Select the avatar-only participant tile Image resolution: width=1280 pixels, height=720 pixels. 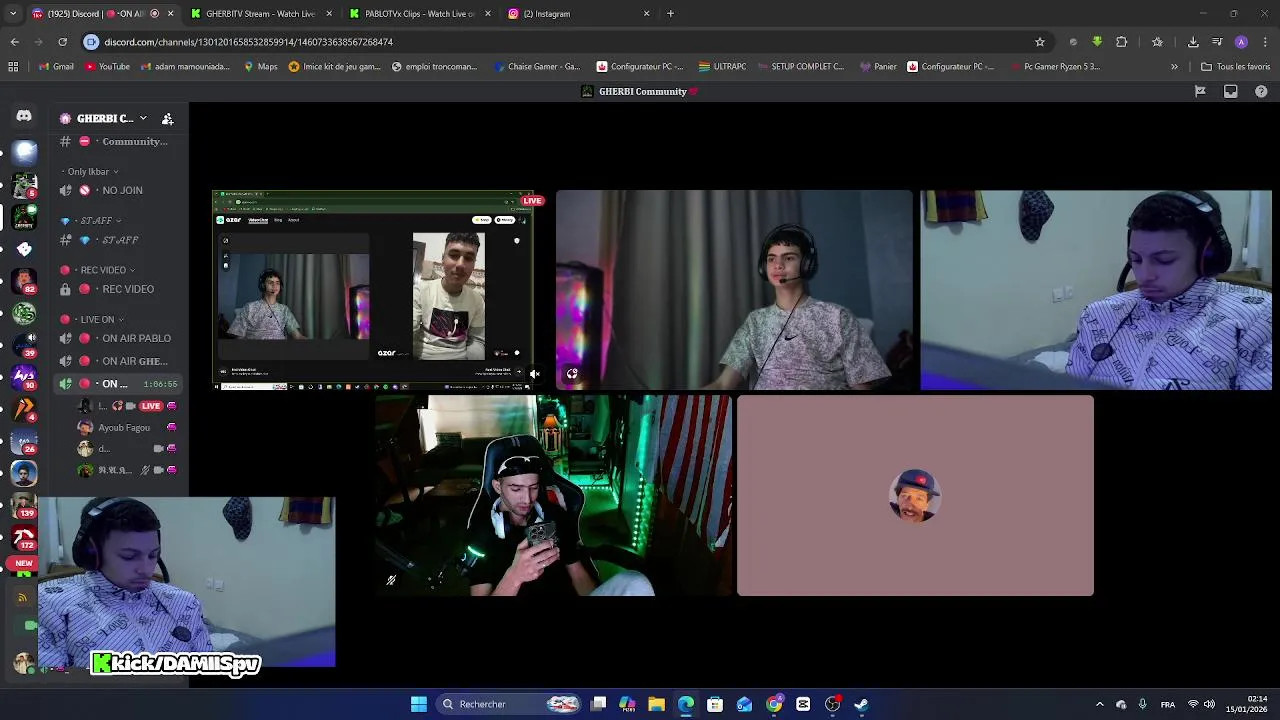915,495
